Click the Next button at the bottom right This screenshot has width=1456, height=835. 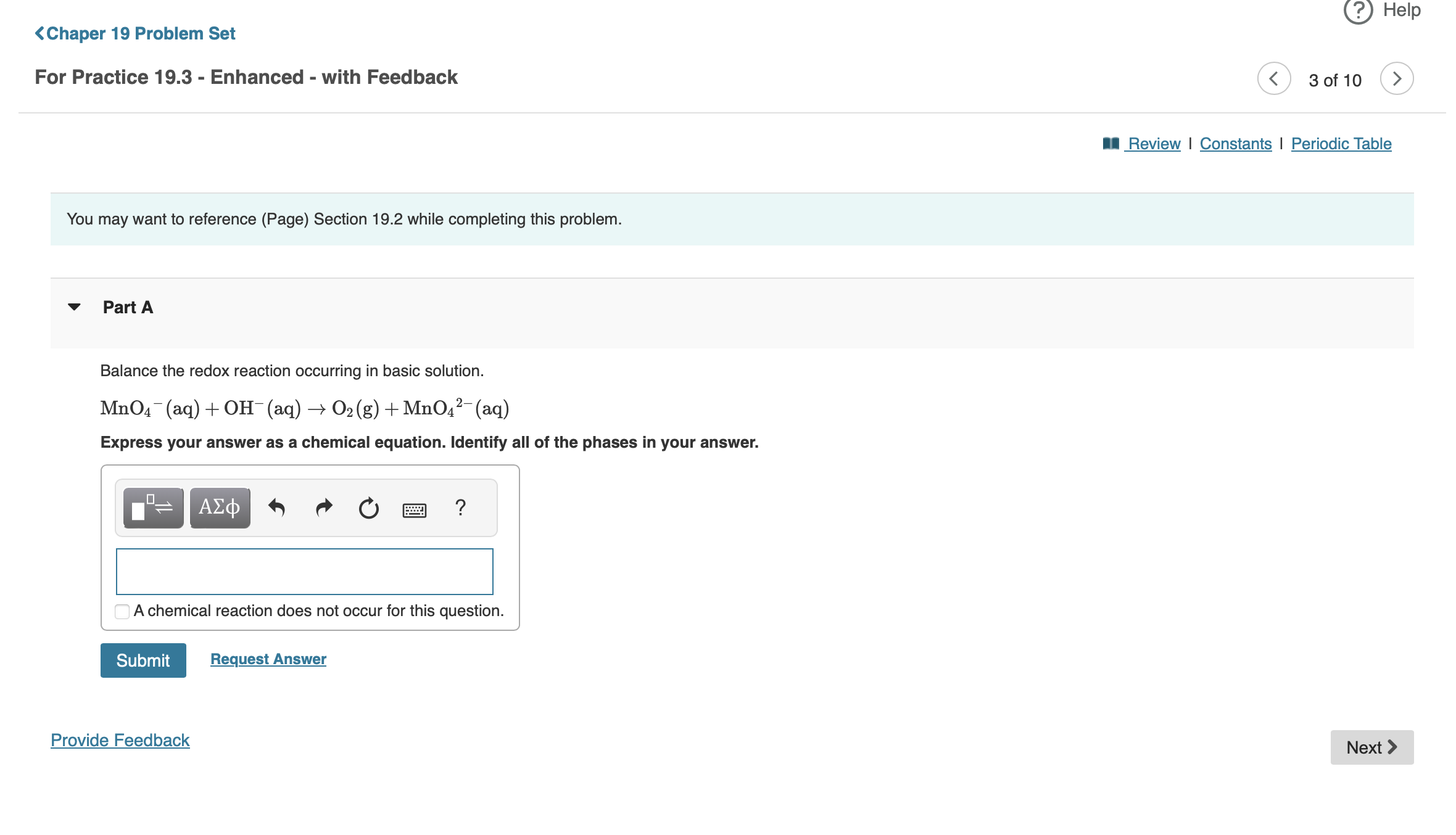(x=1371, y=747)
